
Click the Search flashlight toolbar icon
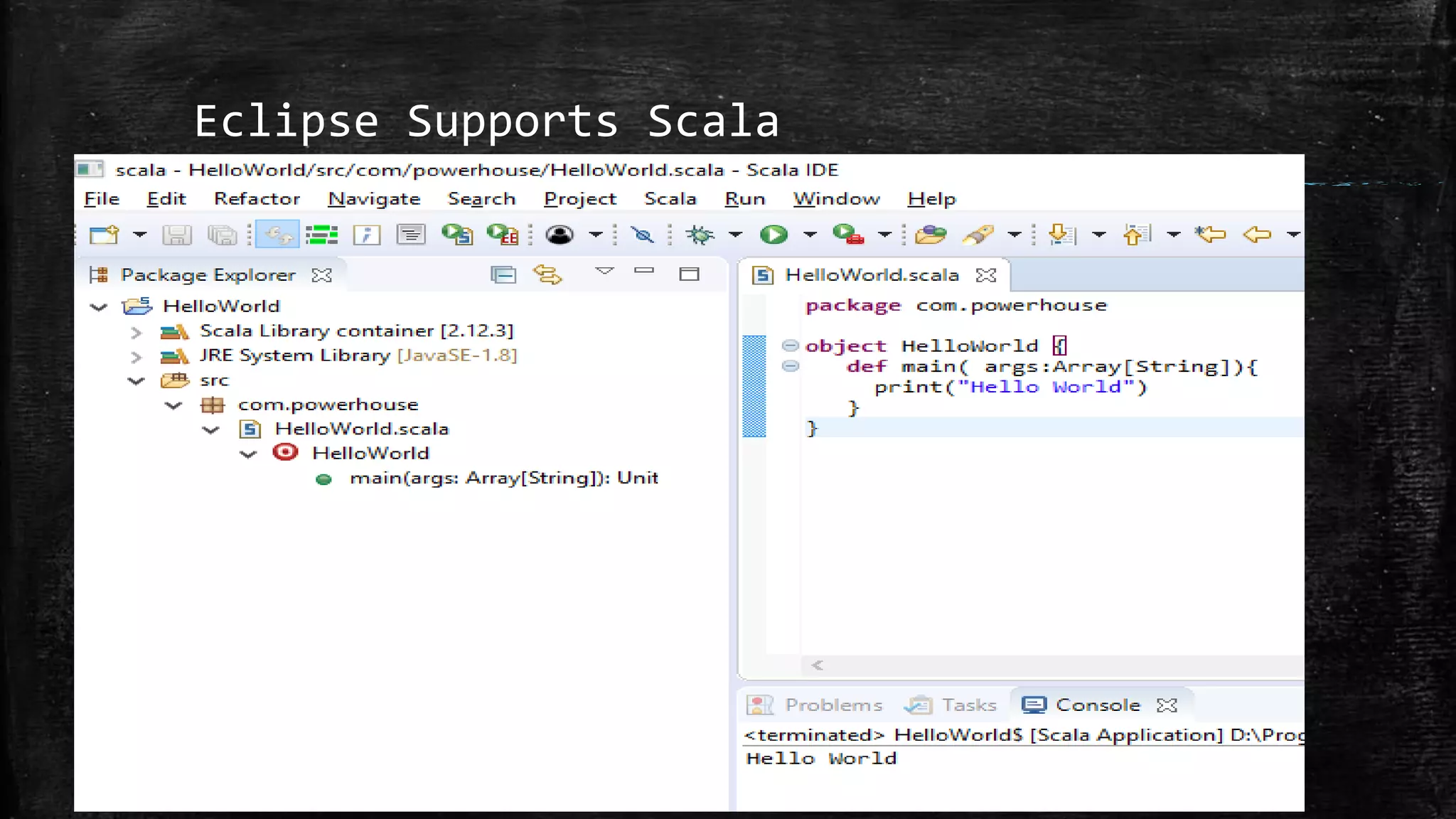coord(978,235)
